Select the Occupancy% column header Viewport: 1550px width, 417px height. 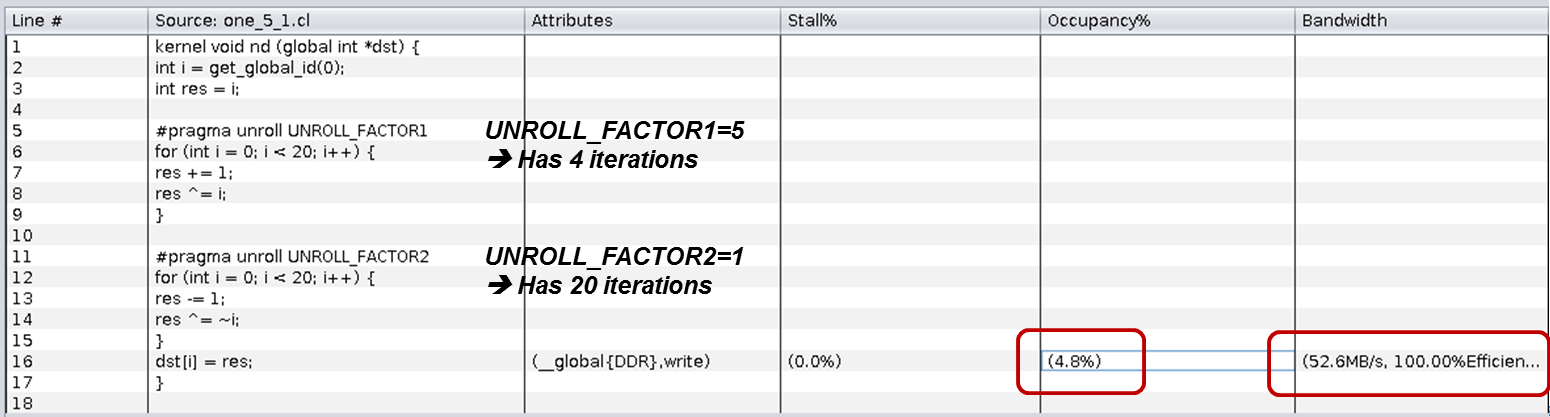click(1098, 20)
